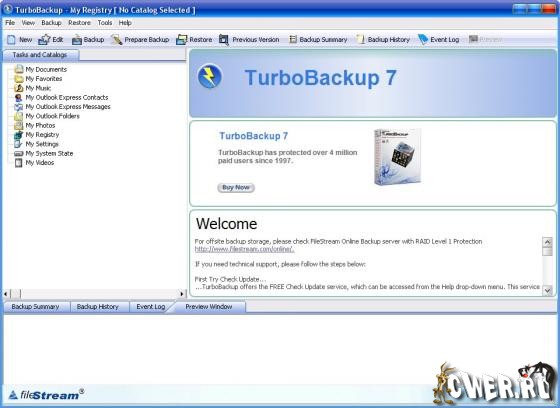Viewport: 560px width, 408px height.
Task: Select My Registry in tasks tree
Action: tap(42, 135)
